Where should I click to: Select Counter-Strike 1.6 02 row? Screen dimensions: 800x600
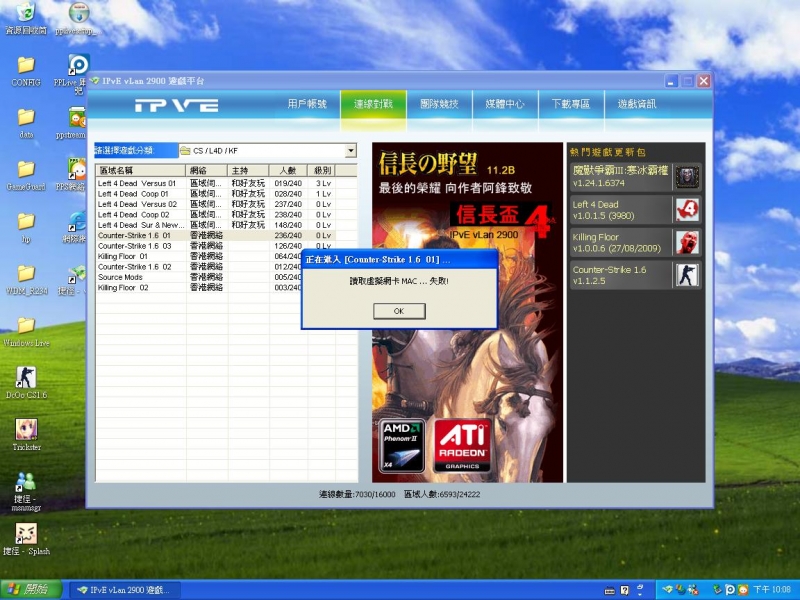(x=199, y=267)
